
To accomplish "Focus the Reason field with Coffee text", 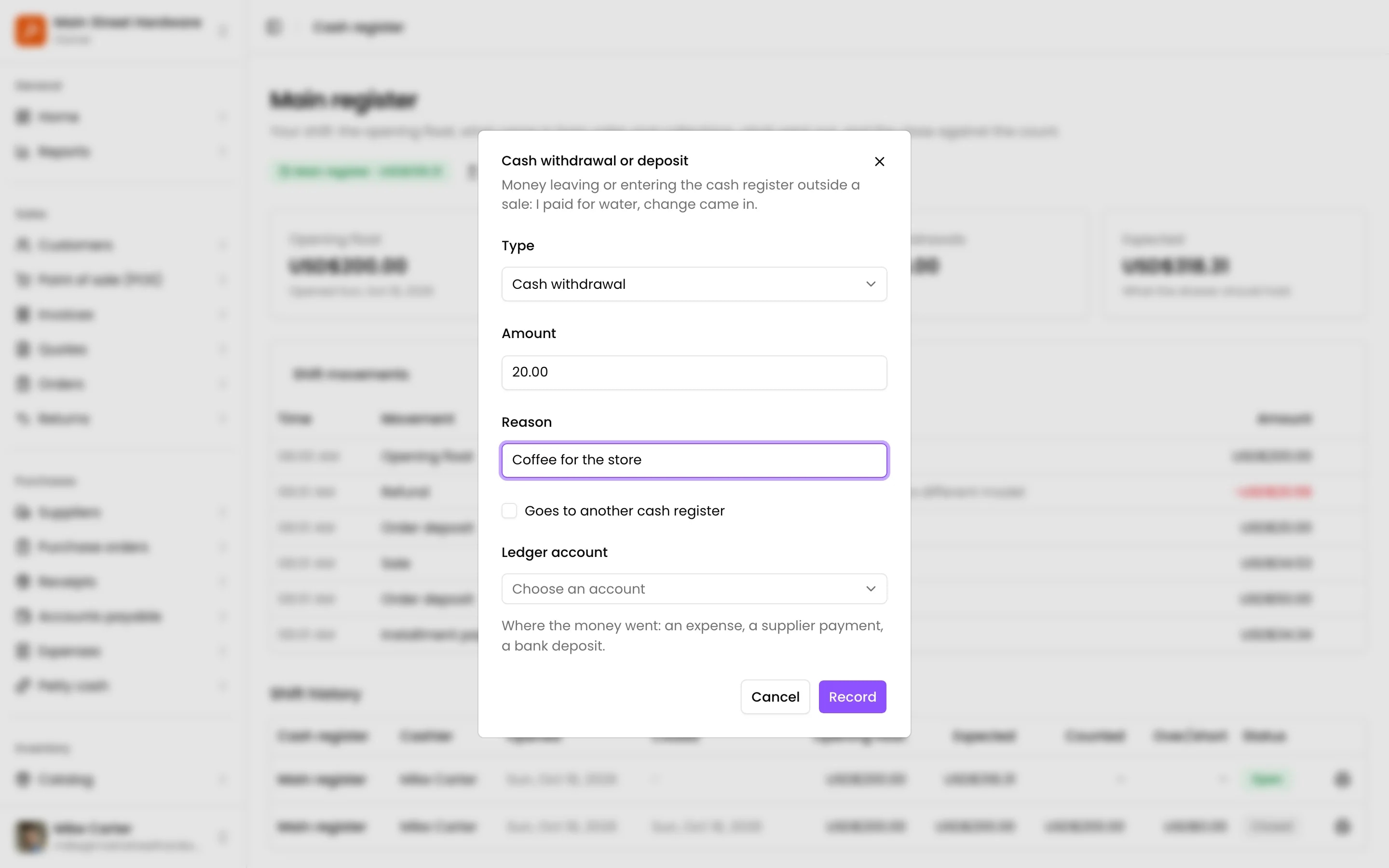I will [694, 460].
